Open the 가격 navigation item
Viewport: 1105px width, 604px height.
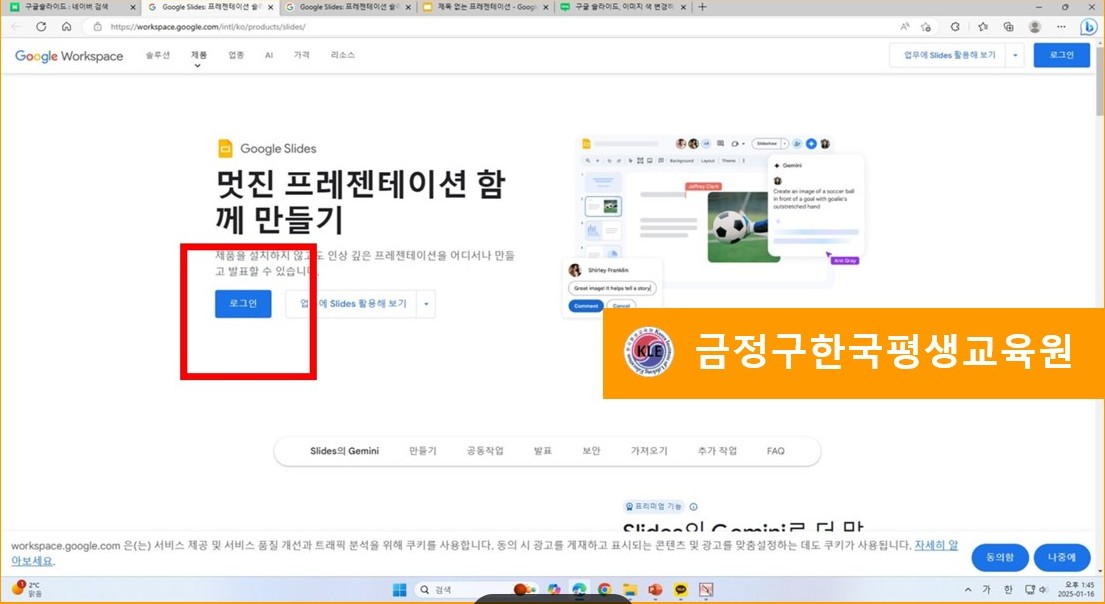pos(302,55)
